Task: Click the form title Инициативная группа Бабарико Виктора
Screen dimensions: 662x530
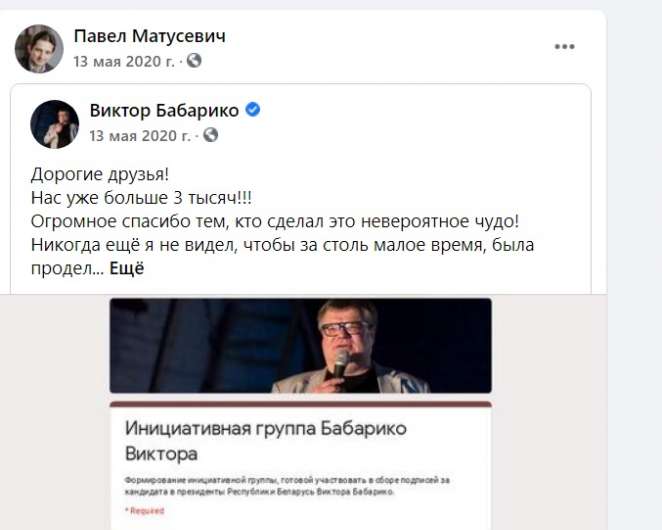Action: point(266,441)
